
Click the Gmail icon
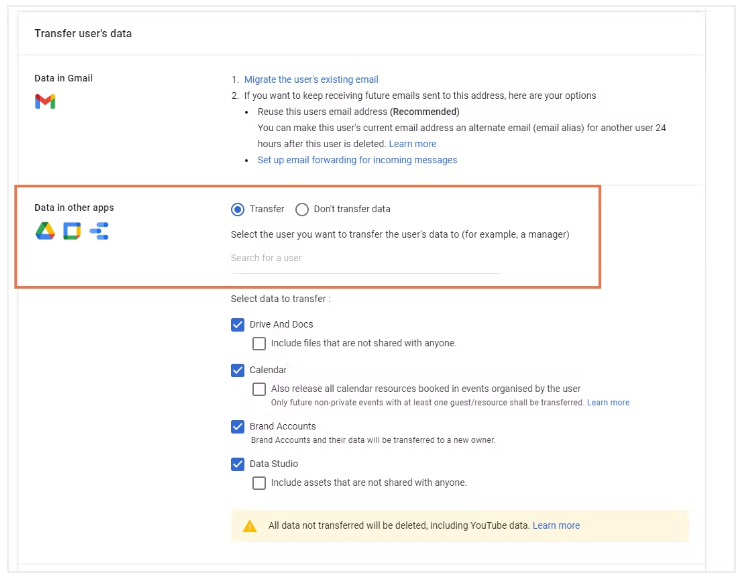45,101
